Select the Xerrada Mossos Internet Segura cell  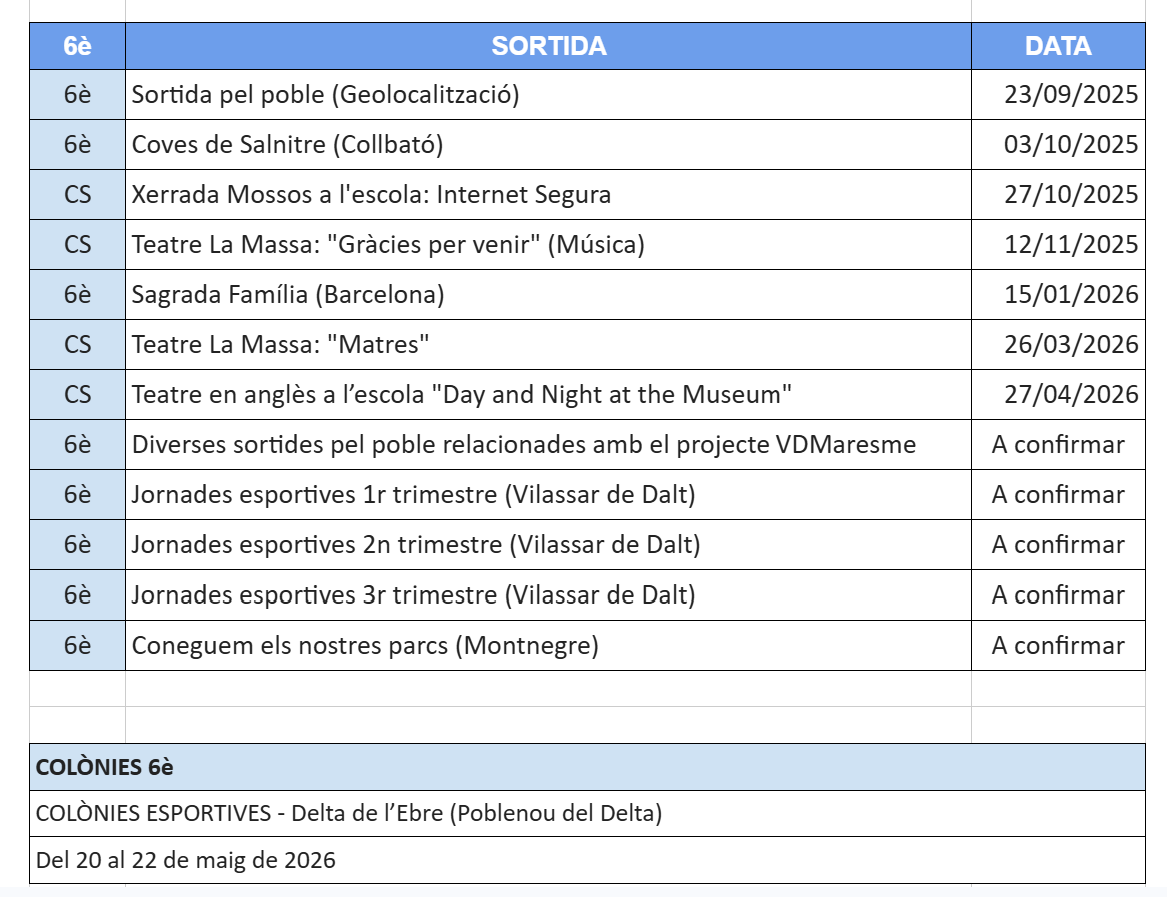(548, 195)
